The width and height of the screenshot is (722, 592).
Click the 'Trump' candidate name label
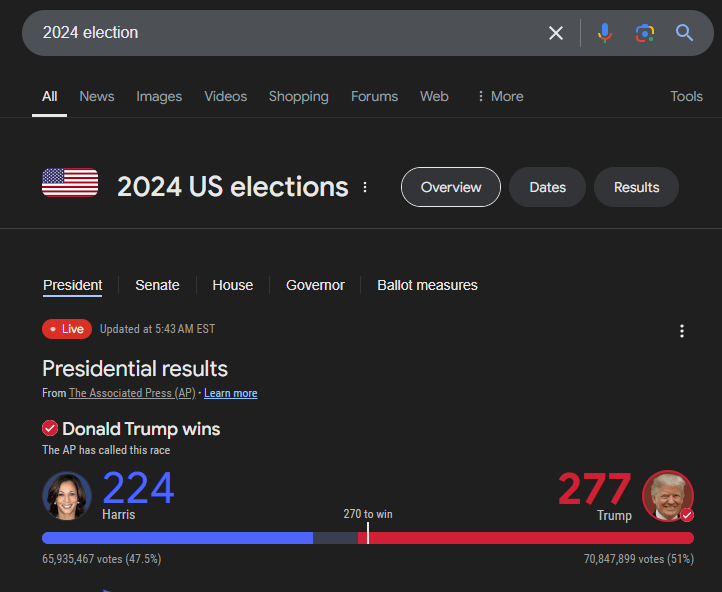(x=614, y=515)
